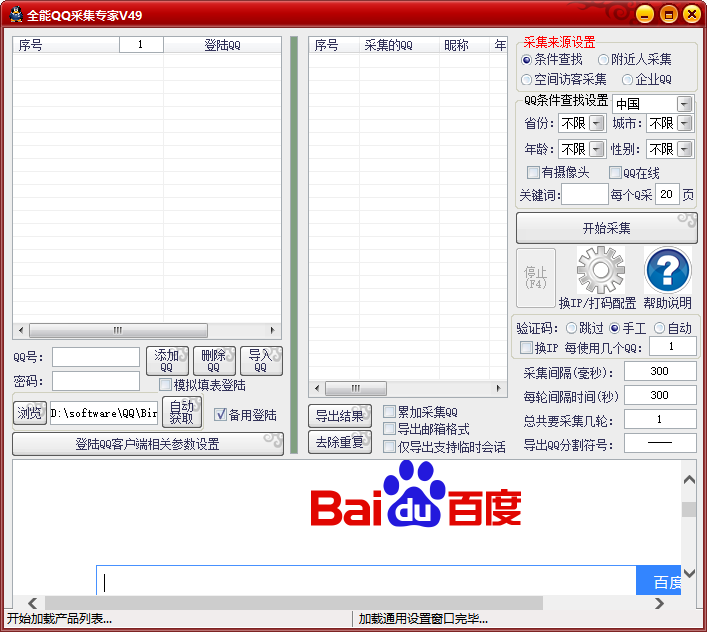Click the QQ path field D:\software\QQ\Bin
Viewport: 707px width, 632px height.
tap(104, 413)
